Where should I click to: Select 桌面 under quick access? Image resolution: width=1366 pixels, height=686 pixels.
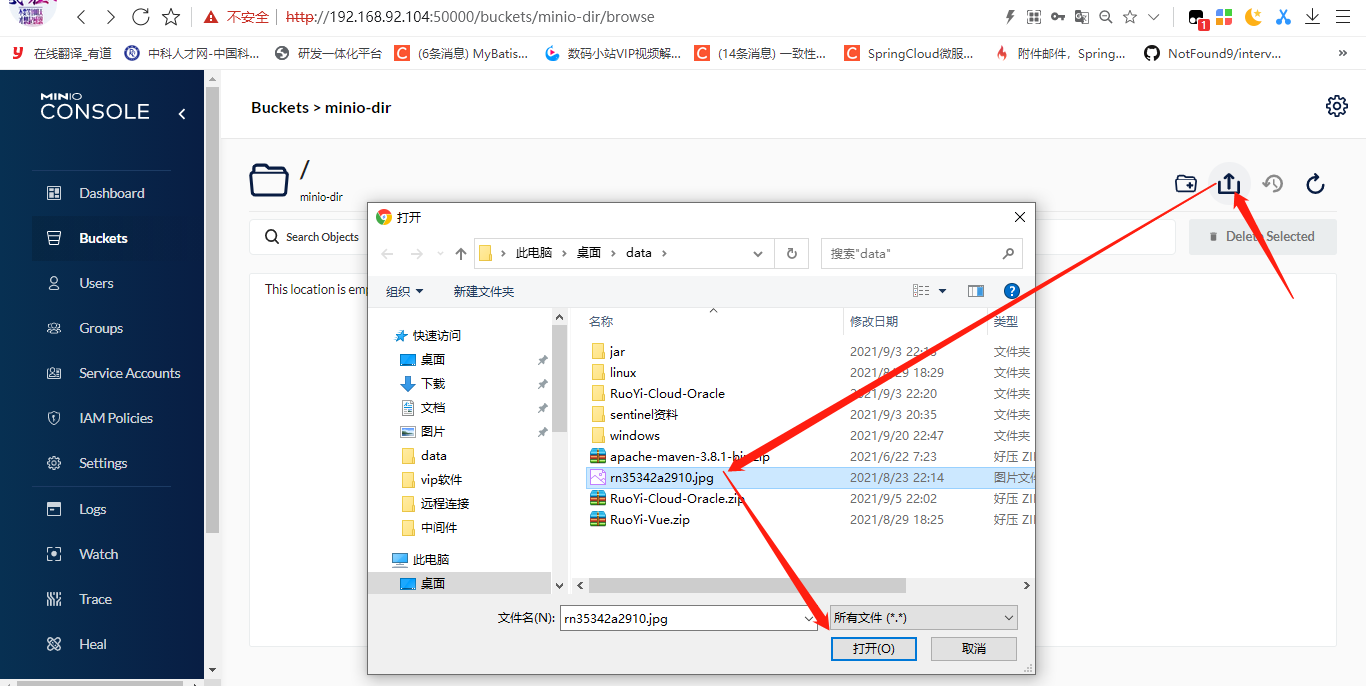pyautogui.click(x=432, y=359)
